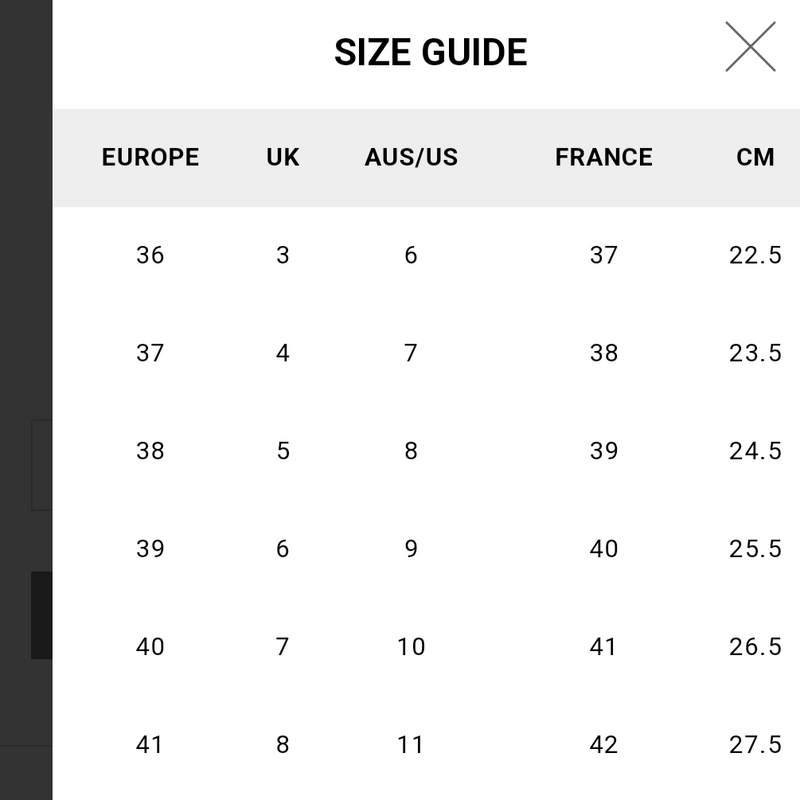Click the 25.5 CM value
Screen dimensions: 800x800
point(755,549)
